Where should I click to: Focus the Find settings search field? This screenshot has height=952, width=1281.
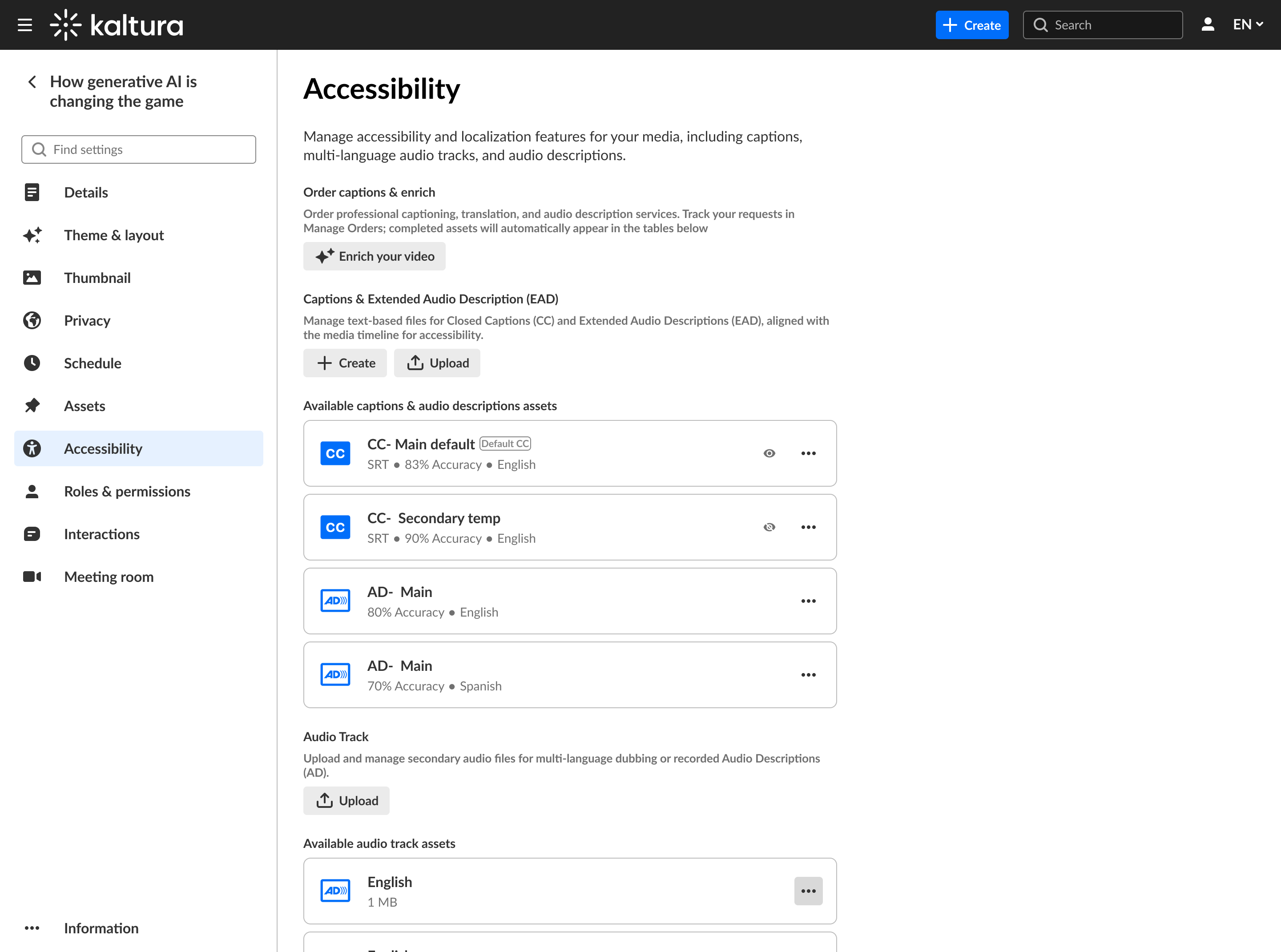coord(138,150)
